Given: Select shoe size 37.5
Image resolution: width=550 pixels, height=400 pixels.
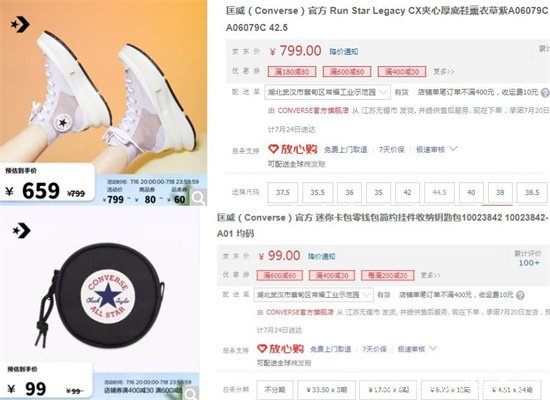Looking at the screenshot, I should [283, 193].
